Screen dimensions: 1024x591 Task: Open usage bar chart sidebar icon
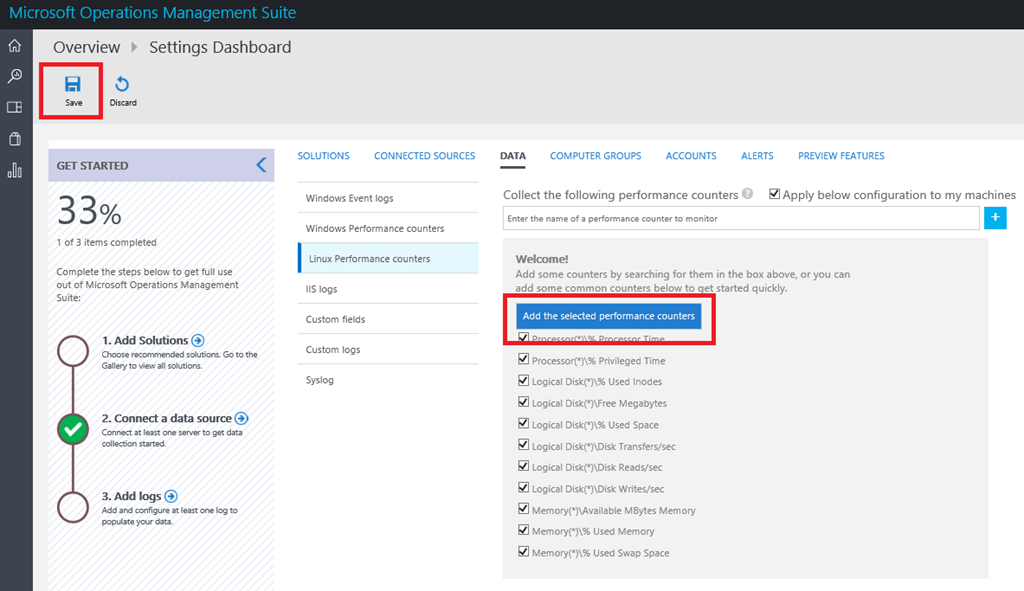(14, 170)
